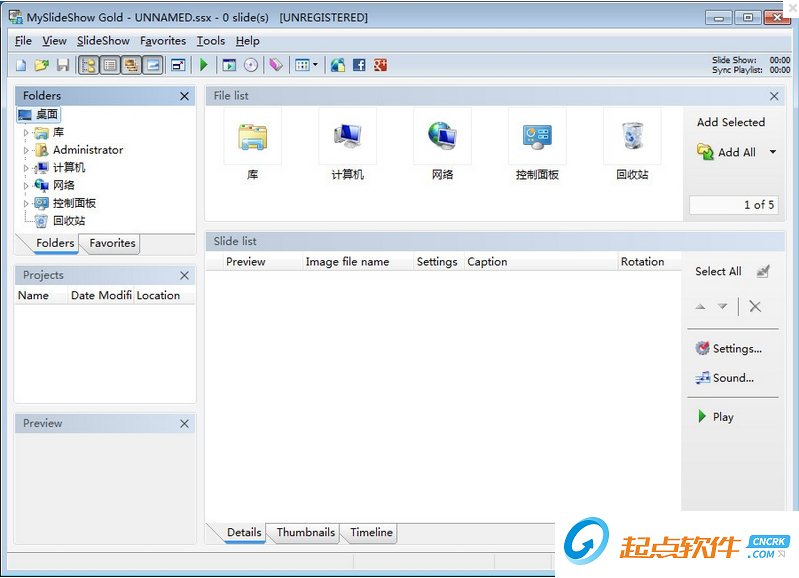Viewport: 799px width, 578px height.
Task: Open the Help menu
Action: pos(248,41)
